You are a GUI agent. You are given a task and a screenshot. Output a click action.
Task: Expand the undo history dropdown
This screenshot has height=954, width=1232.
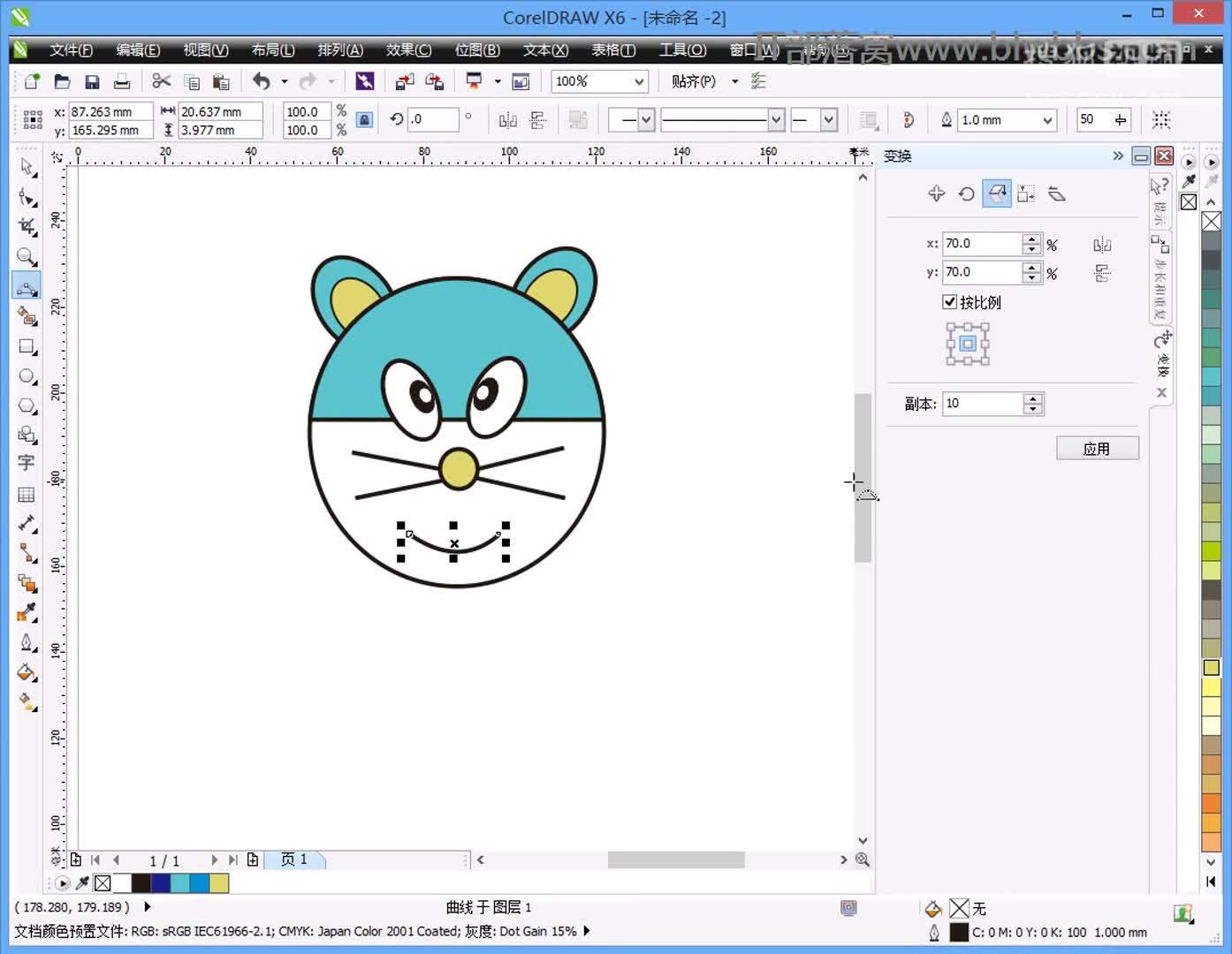click(285, 81)
